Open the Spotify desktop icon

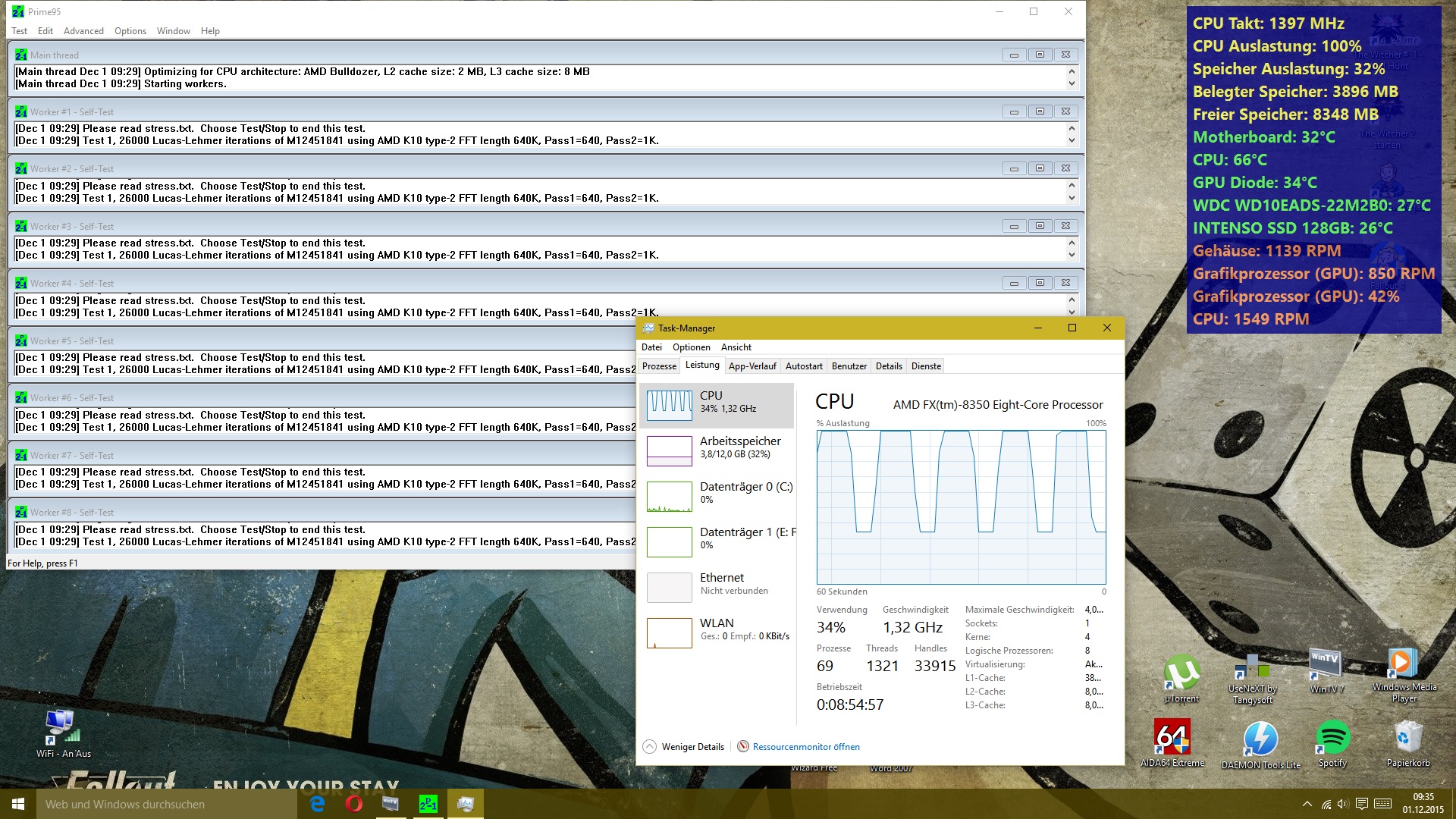pyautogui.click(x=1332, y=738)
